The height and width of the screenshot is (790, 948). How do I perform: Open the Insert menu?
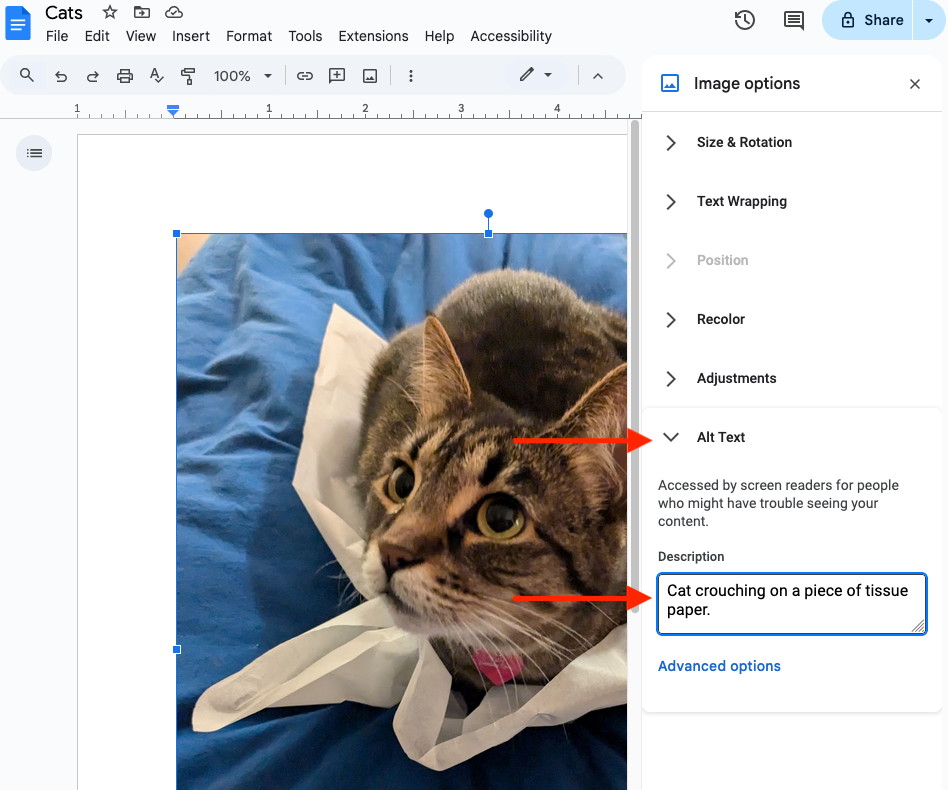tap(191, 36)
